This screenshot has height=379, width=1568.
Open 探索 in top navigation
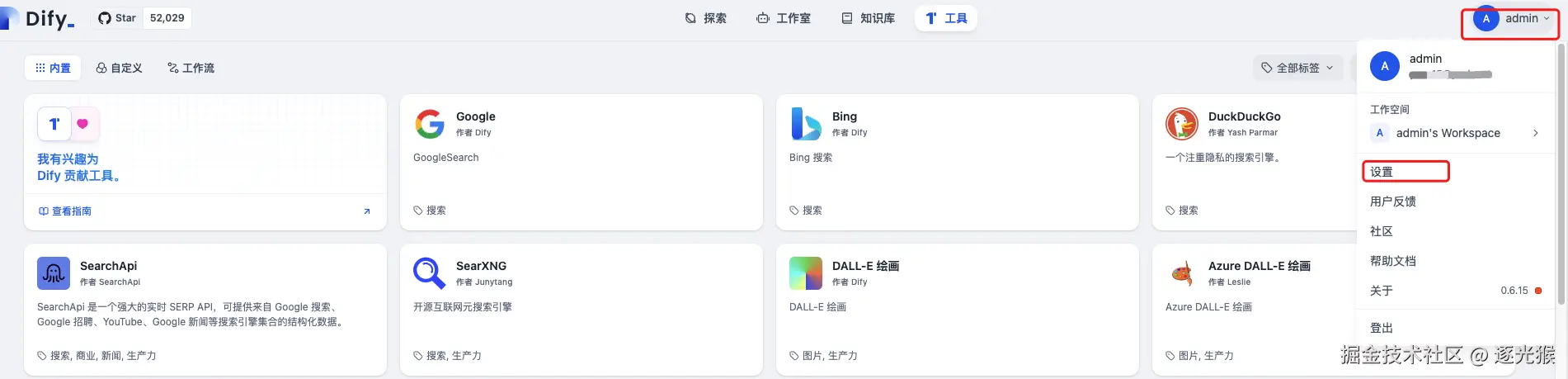tap(706, 18)
